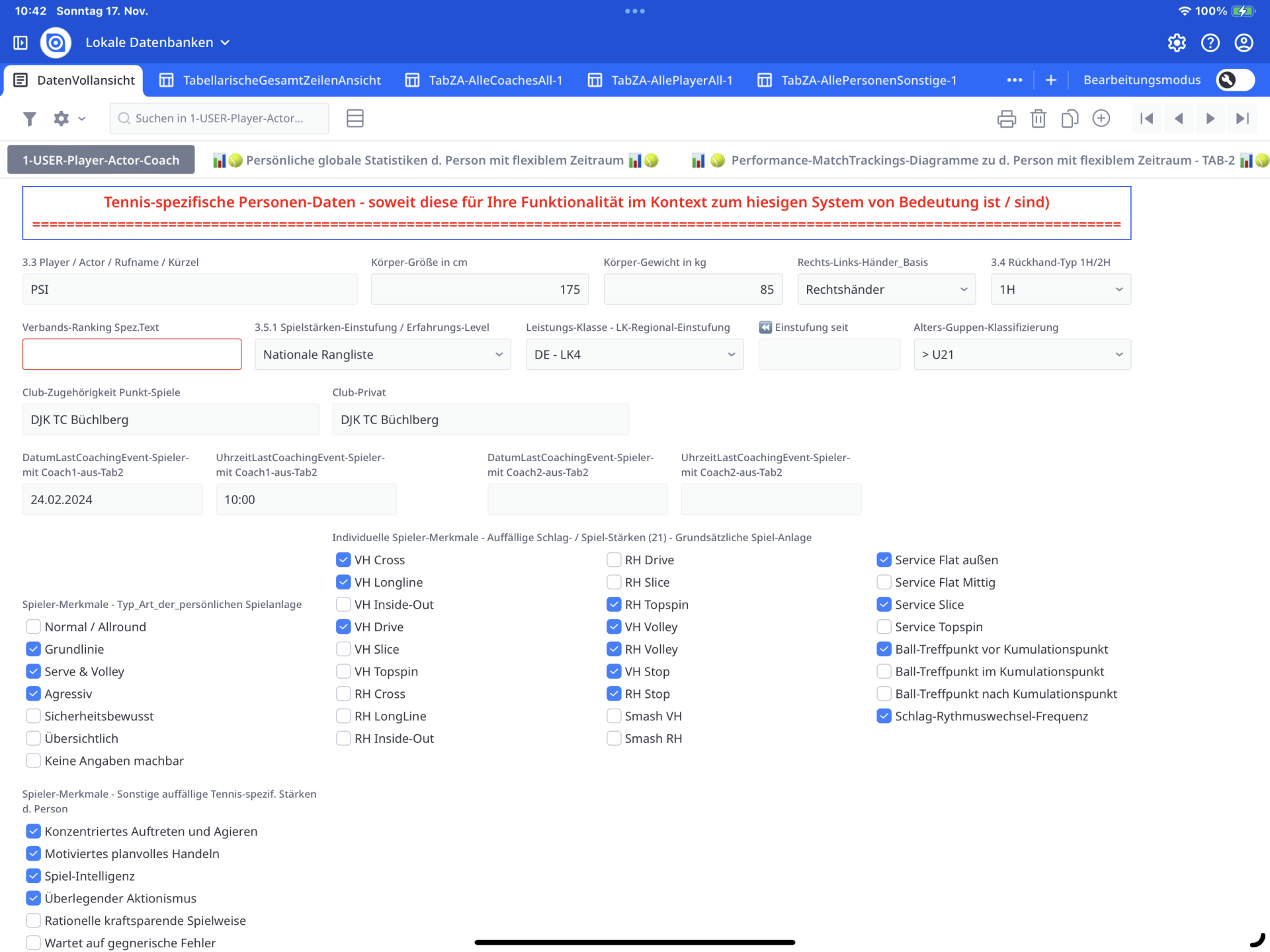Screen dimensions: 1270x952
Task: Enable the Service Topspin checkbox
Action: point(884,627)
